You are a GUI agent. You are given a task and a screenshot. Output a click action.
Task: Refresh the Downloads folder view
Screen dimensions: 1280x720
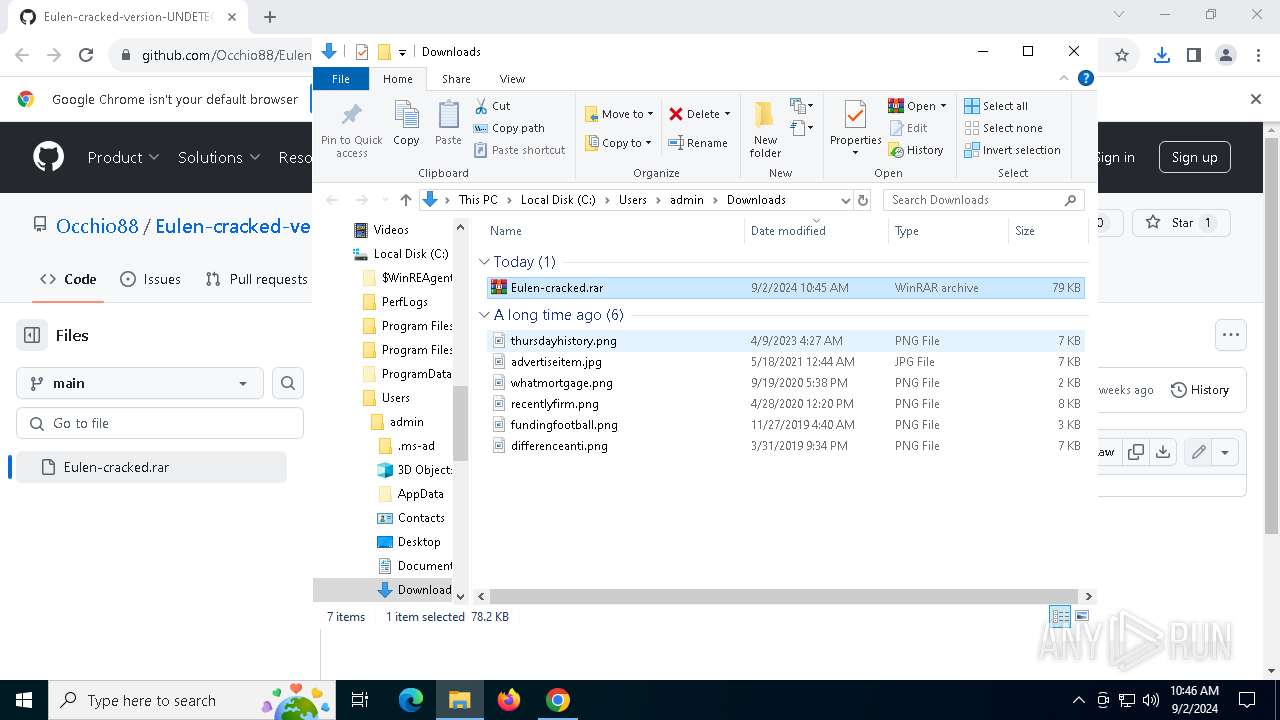point(862,200)
